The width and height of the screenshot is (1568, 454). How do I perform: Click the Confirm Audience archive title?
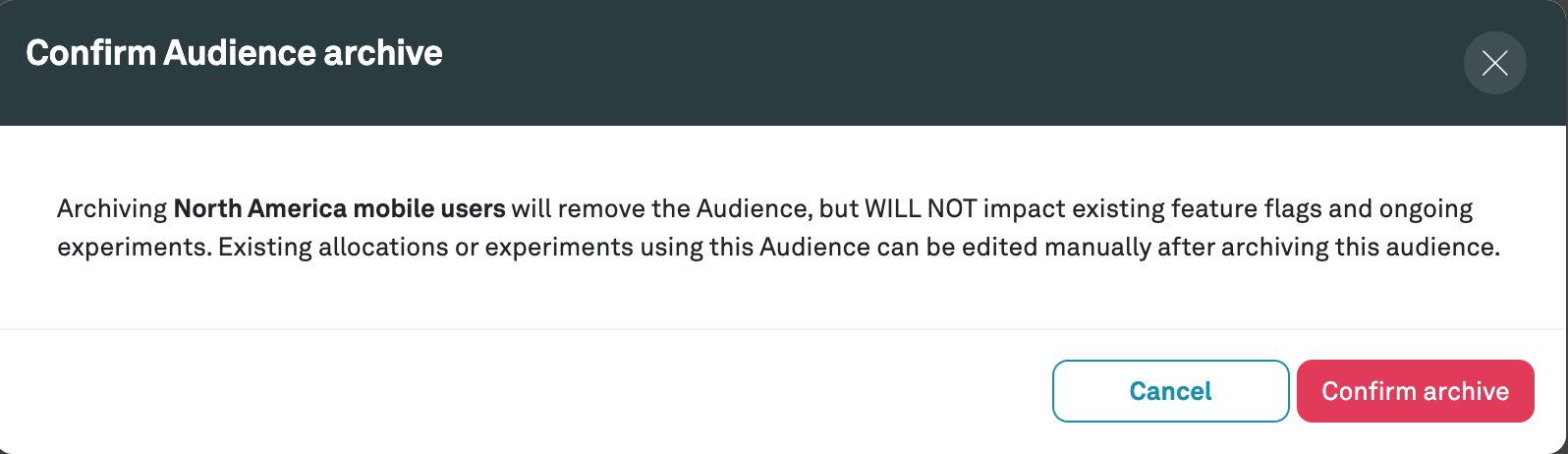pyautogui.click(x=234, y=53)
